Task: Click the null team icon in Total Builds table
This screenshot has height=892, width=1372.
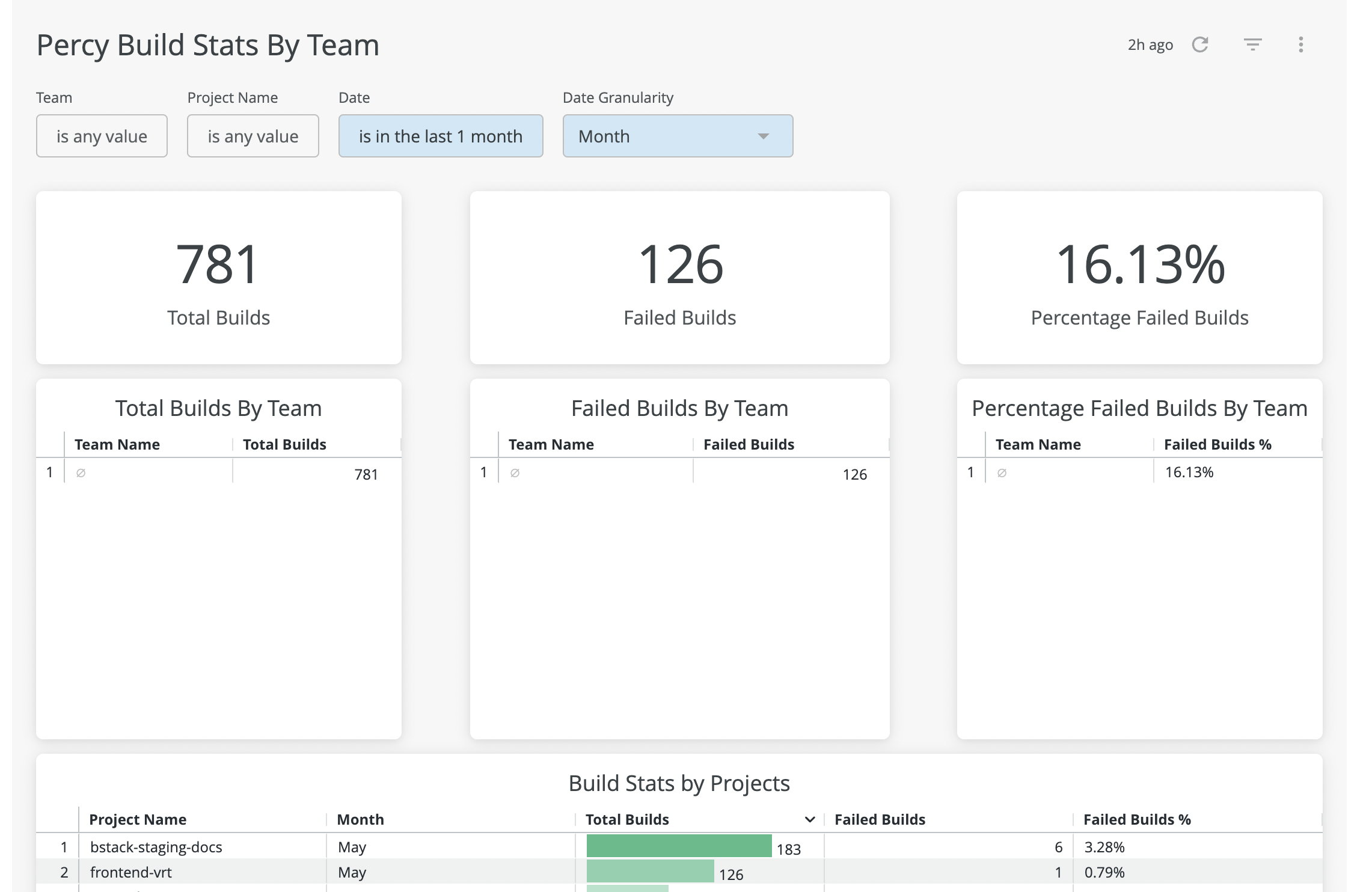Action: (x=81, y=473)
